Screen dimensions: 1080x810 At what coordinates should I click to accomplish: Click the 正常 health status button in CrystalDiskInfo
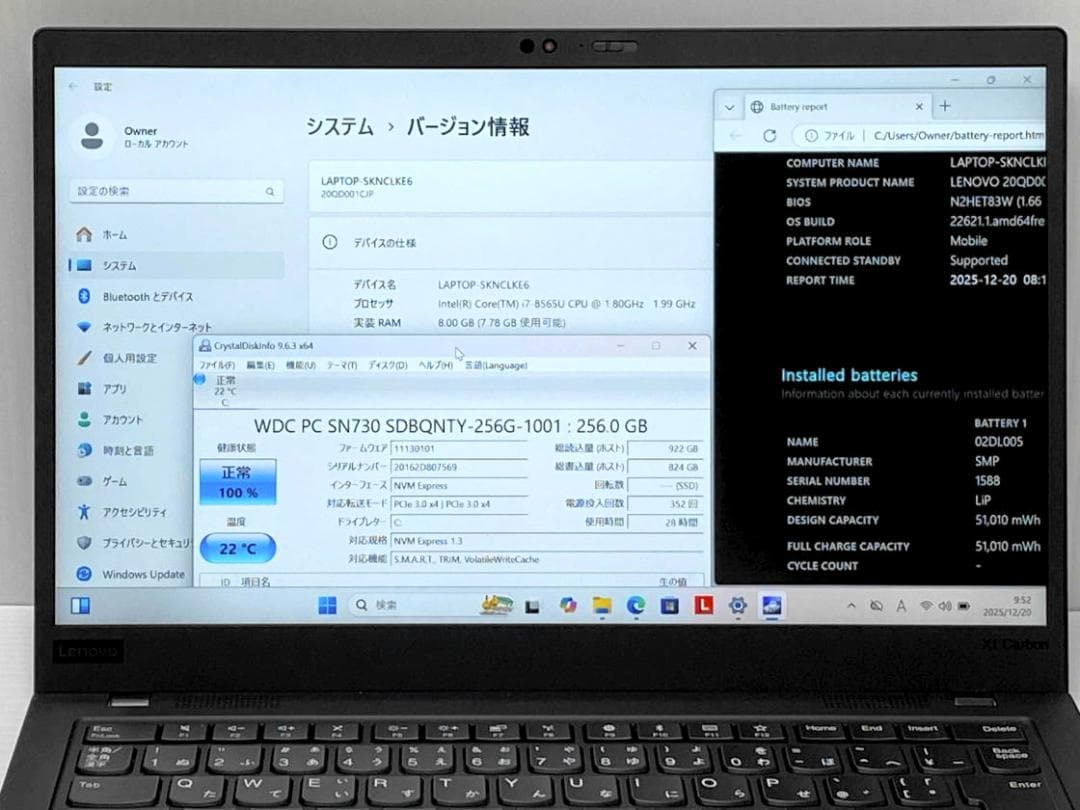237,474
